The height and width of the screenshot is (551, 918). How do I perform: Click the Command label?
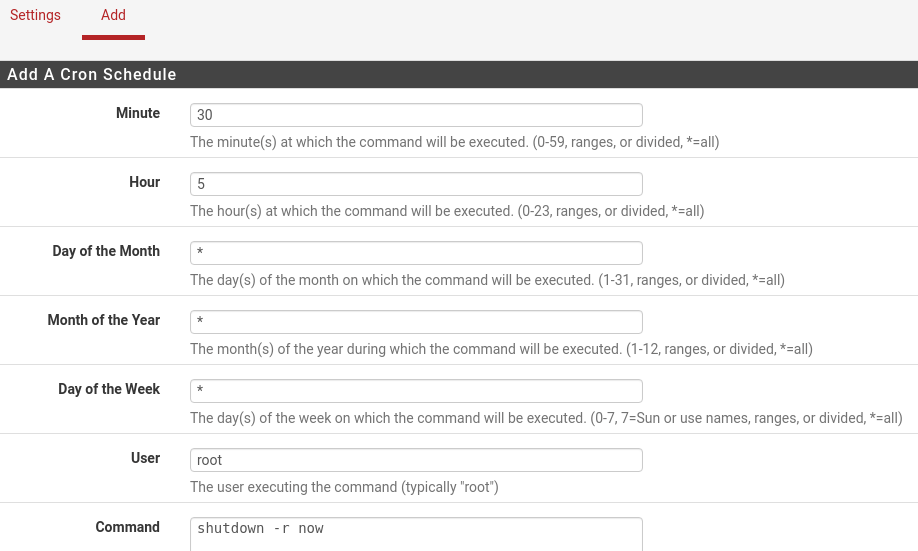(128, 528)
